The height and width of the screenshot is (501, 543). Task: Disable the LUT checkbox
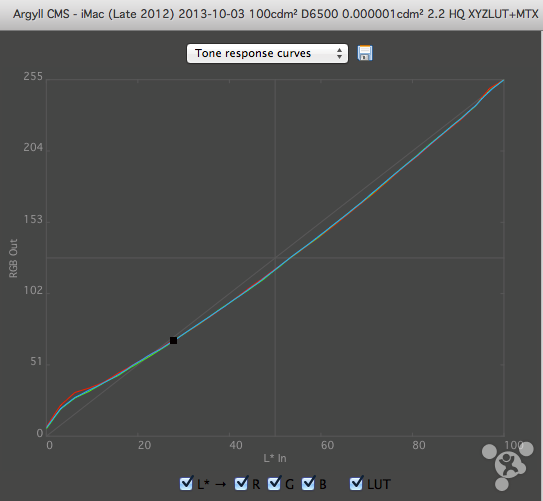[356, 483]
